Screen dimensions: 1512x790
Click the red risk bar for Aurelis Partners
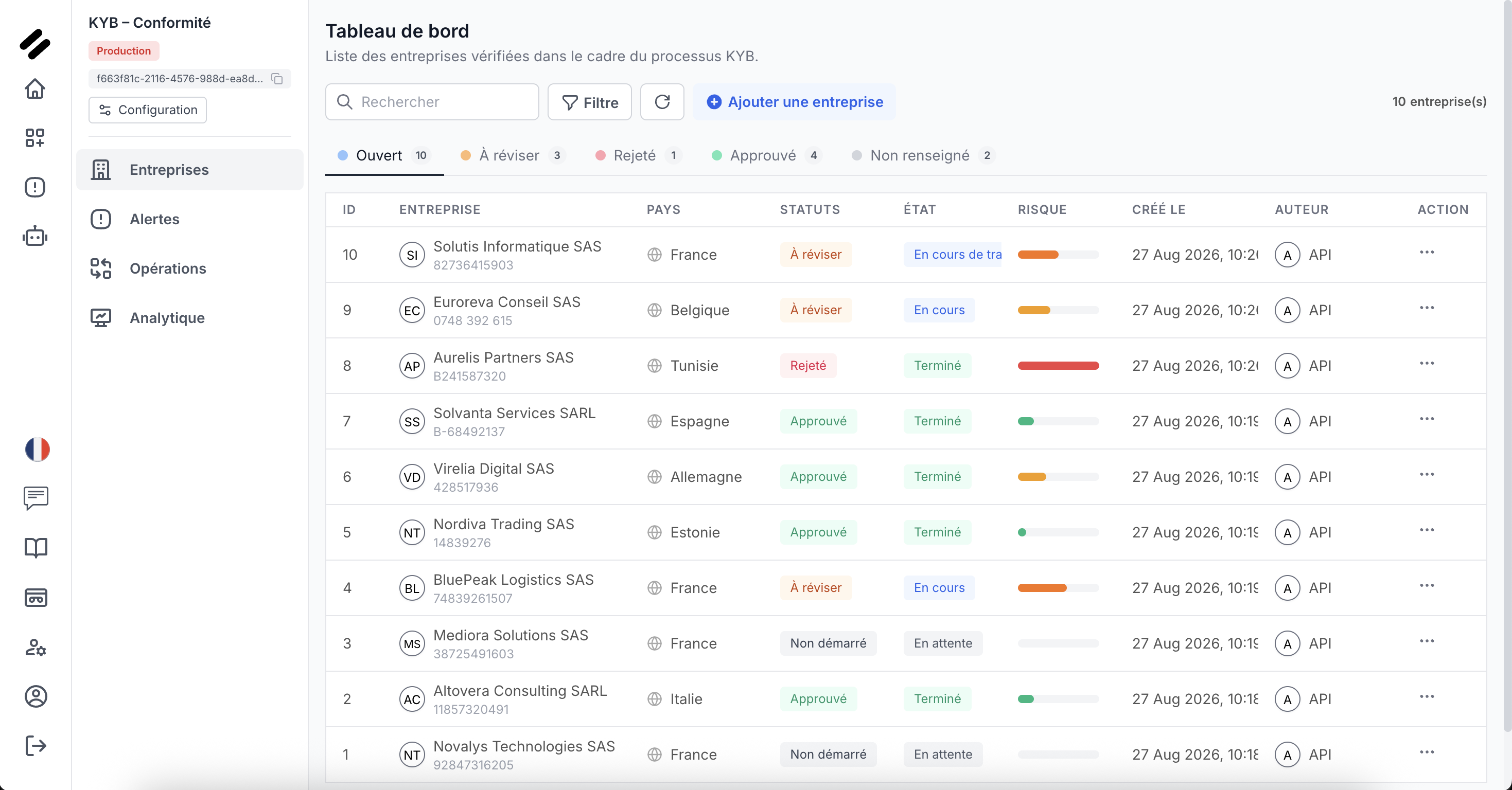[x=1058, y=365]
